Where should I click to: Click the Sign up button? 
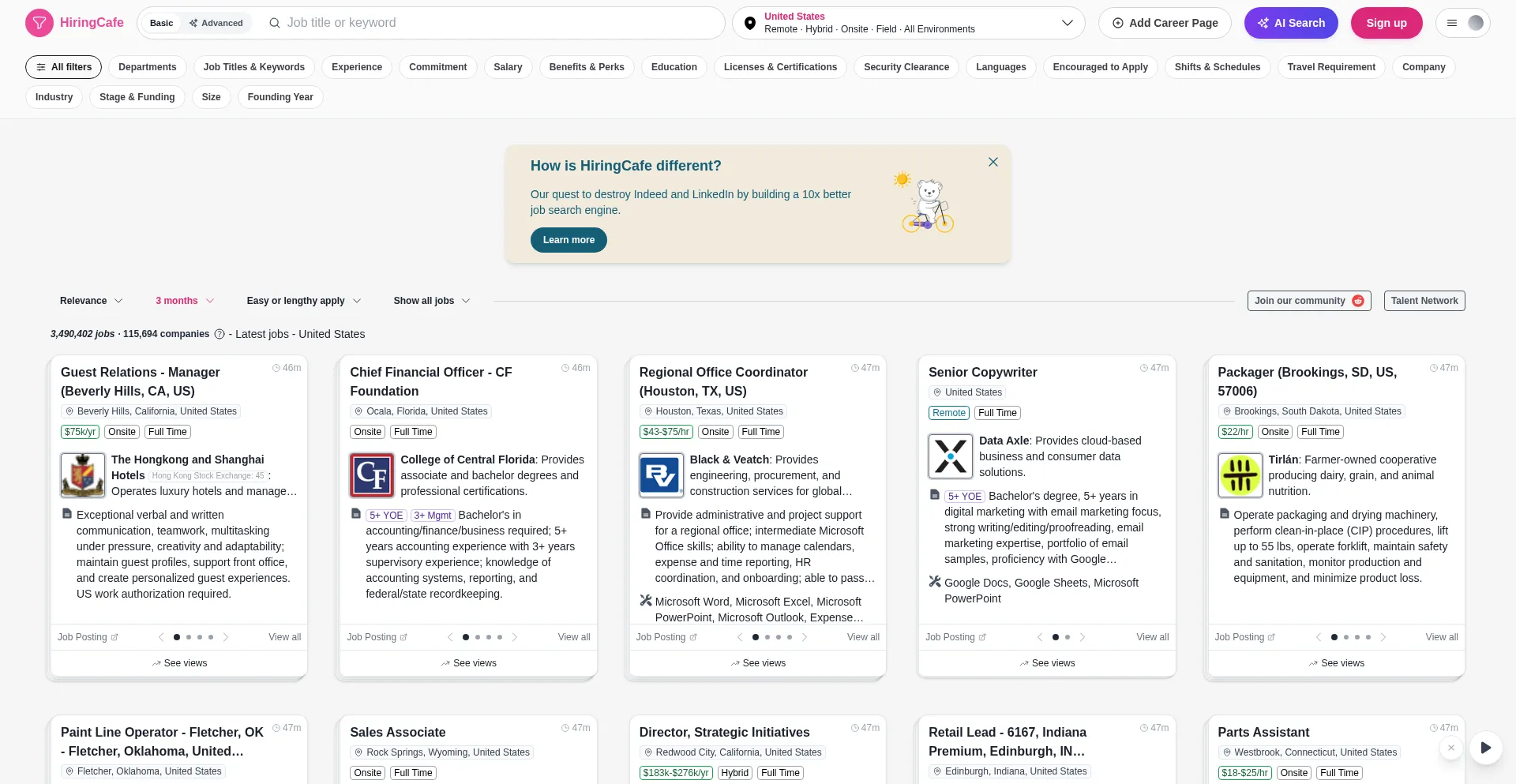coord(1387,23)
